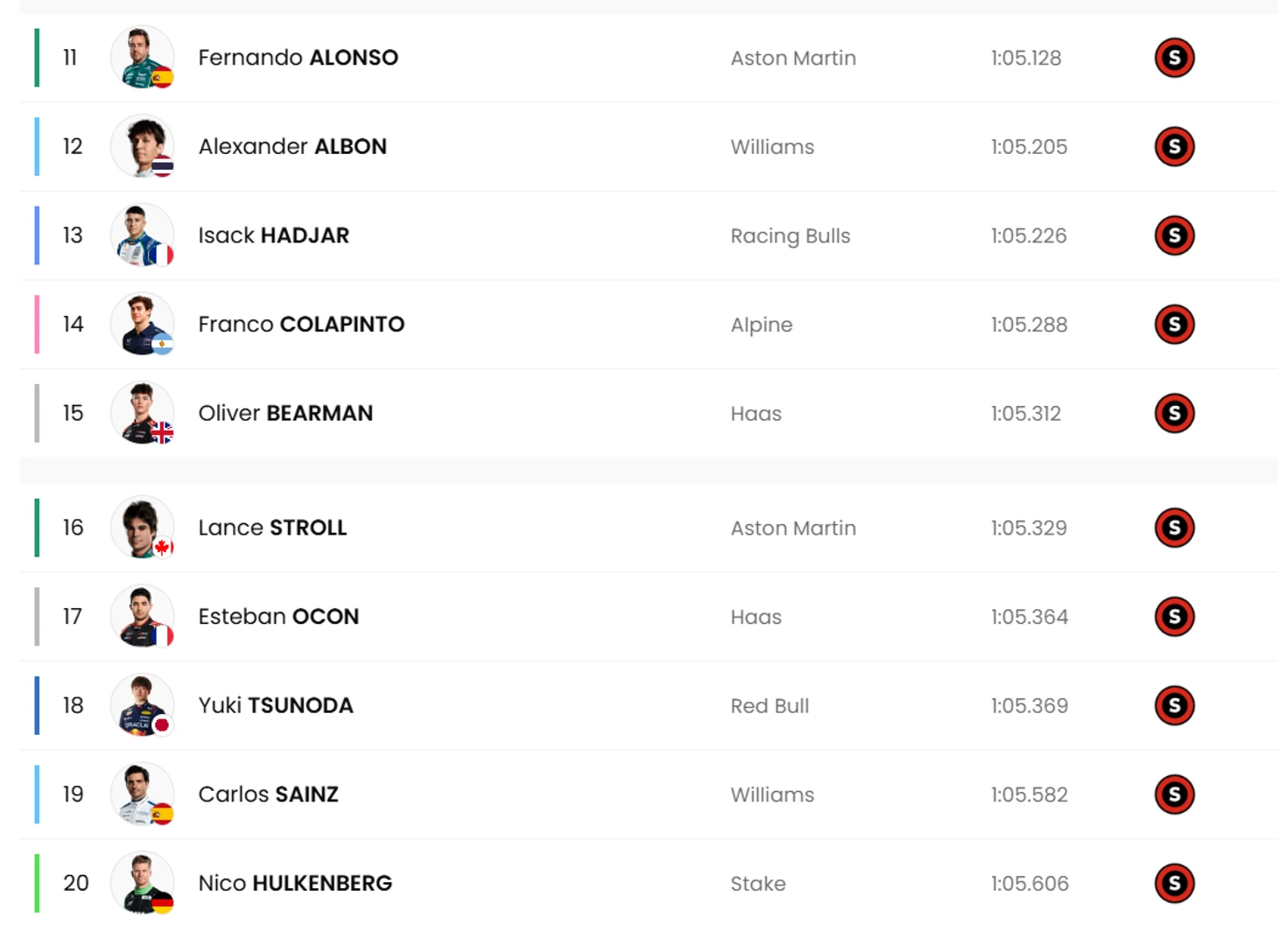The height and width of the screenshot is (952, 1278).
Task: Open Oliver Bearman's driver name link
Action: click(285, 413)
